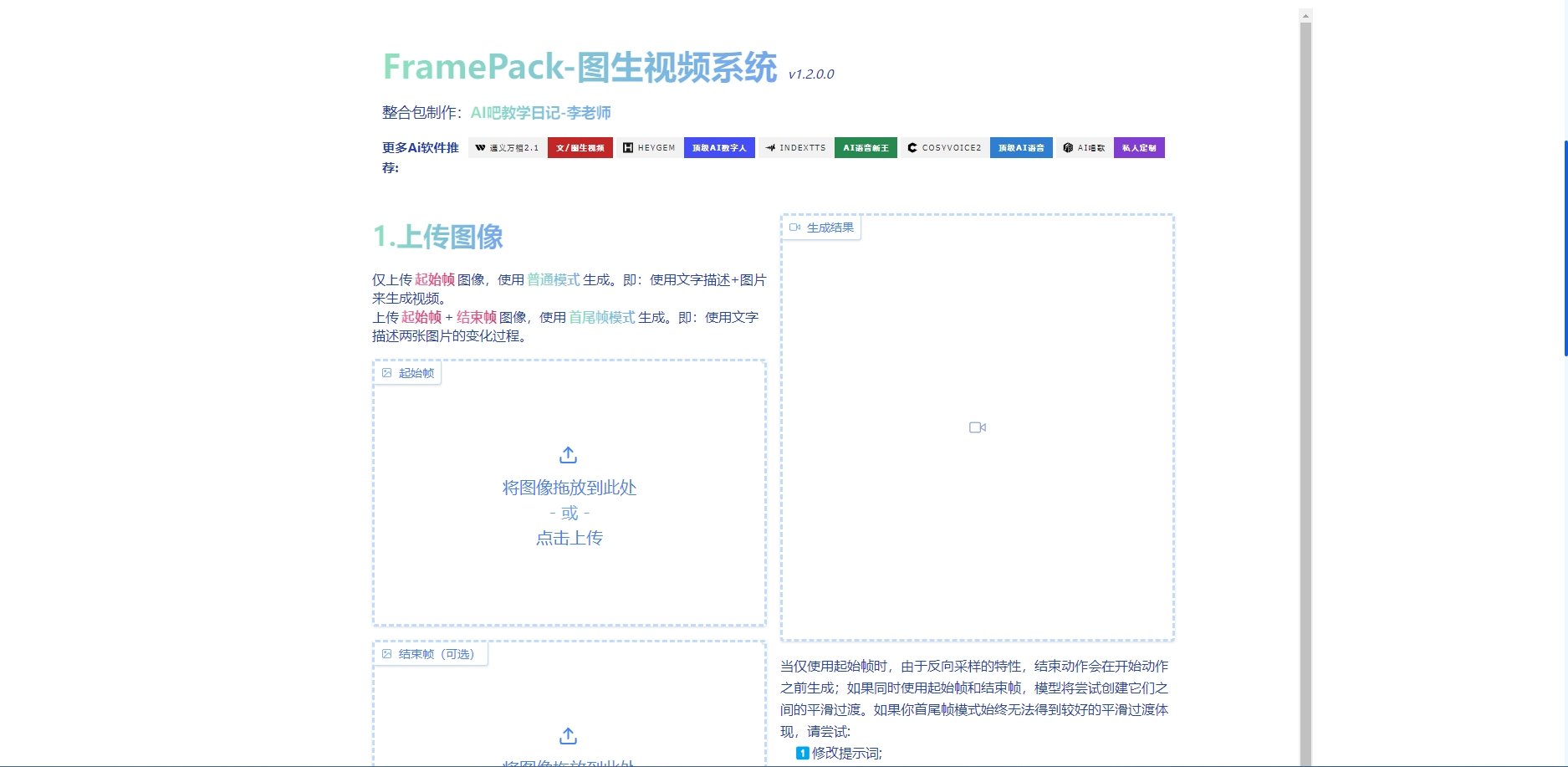Viewport: 1568px width, 767px height.
Task: Click the video camera icon inside 生成结果 panel
Action: coord(977,427)
